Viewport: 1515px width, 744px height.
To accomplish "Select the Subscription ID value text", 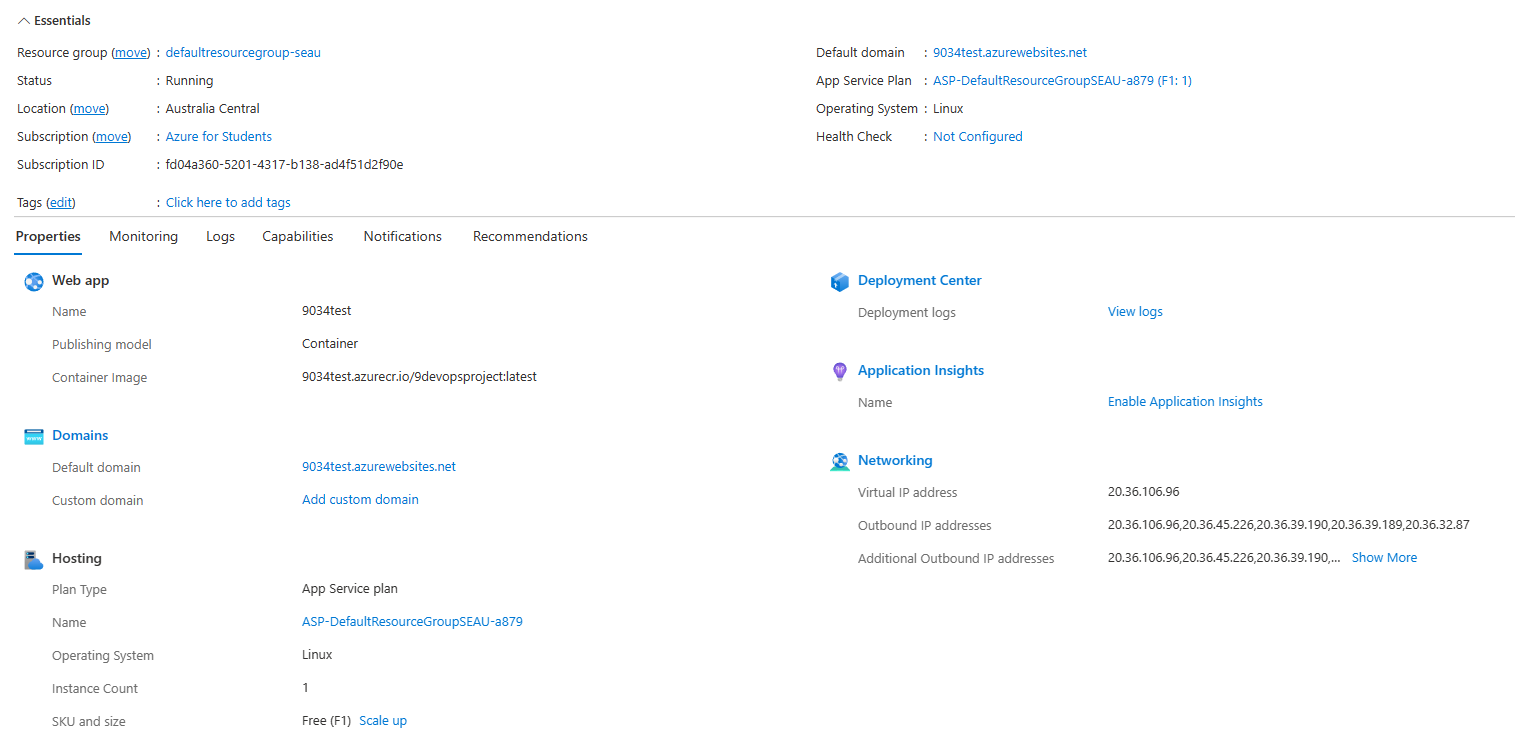I will pyautogui.click(x=284, y=165).
